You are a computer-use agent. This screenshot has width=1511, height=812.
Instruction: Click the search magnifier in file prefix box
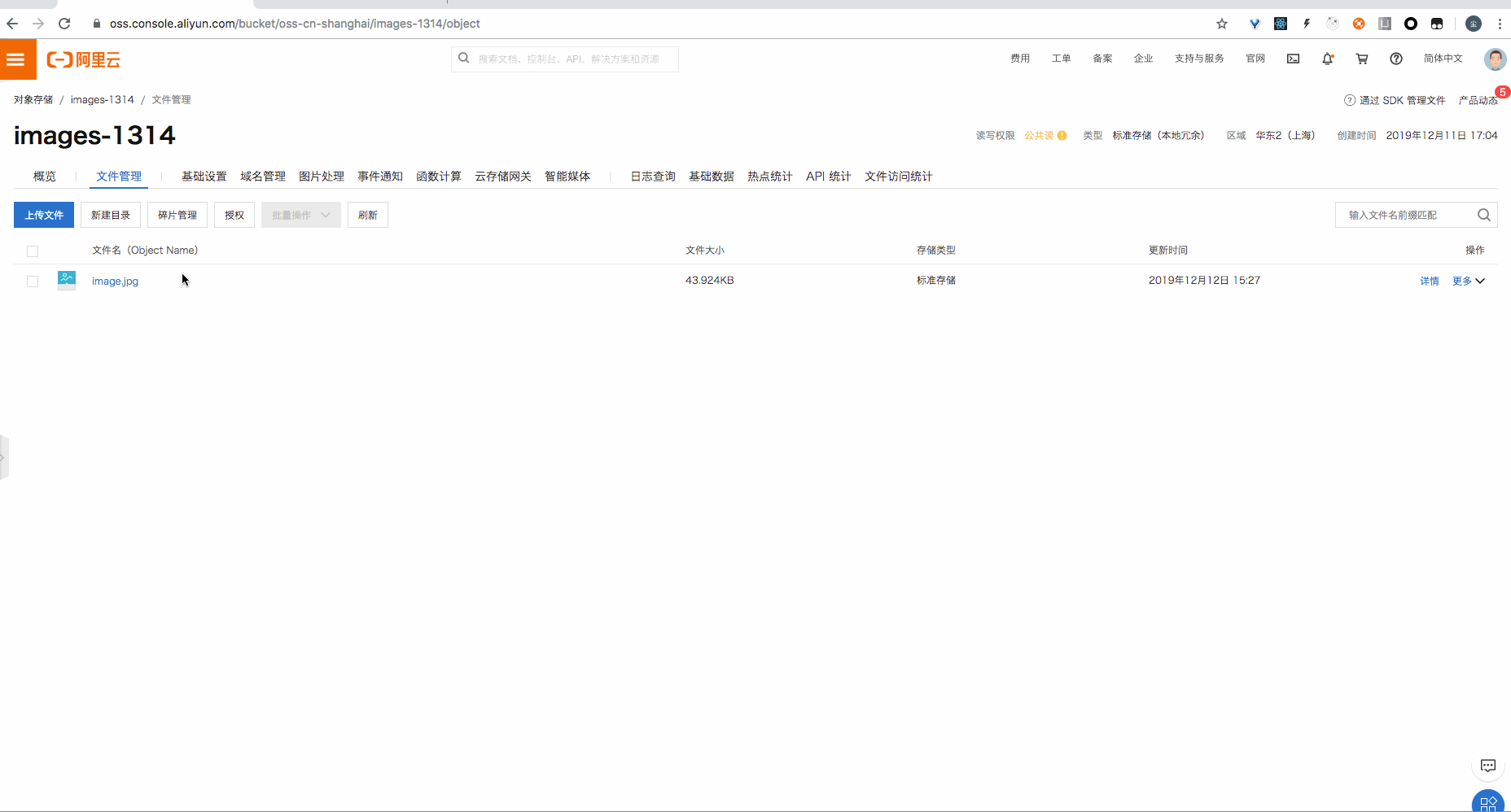pos(1484,215)
